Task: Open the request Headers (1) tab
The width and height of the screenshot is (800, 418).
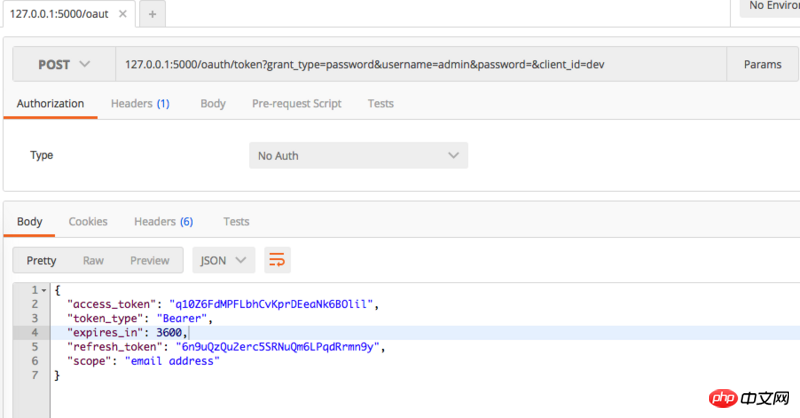Action: (x=140, y=103)
